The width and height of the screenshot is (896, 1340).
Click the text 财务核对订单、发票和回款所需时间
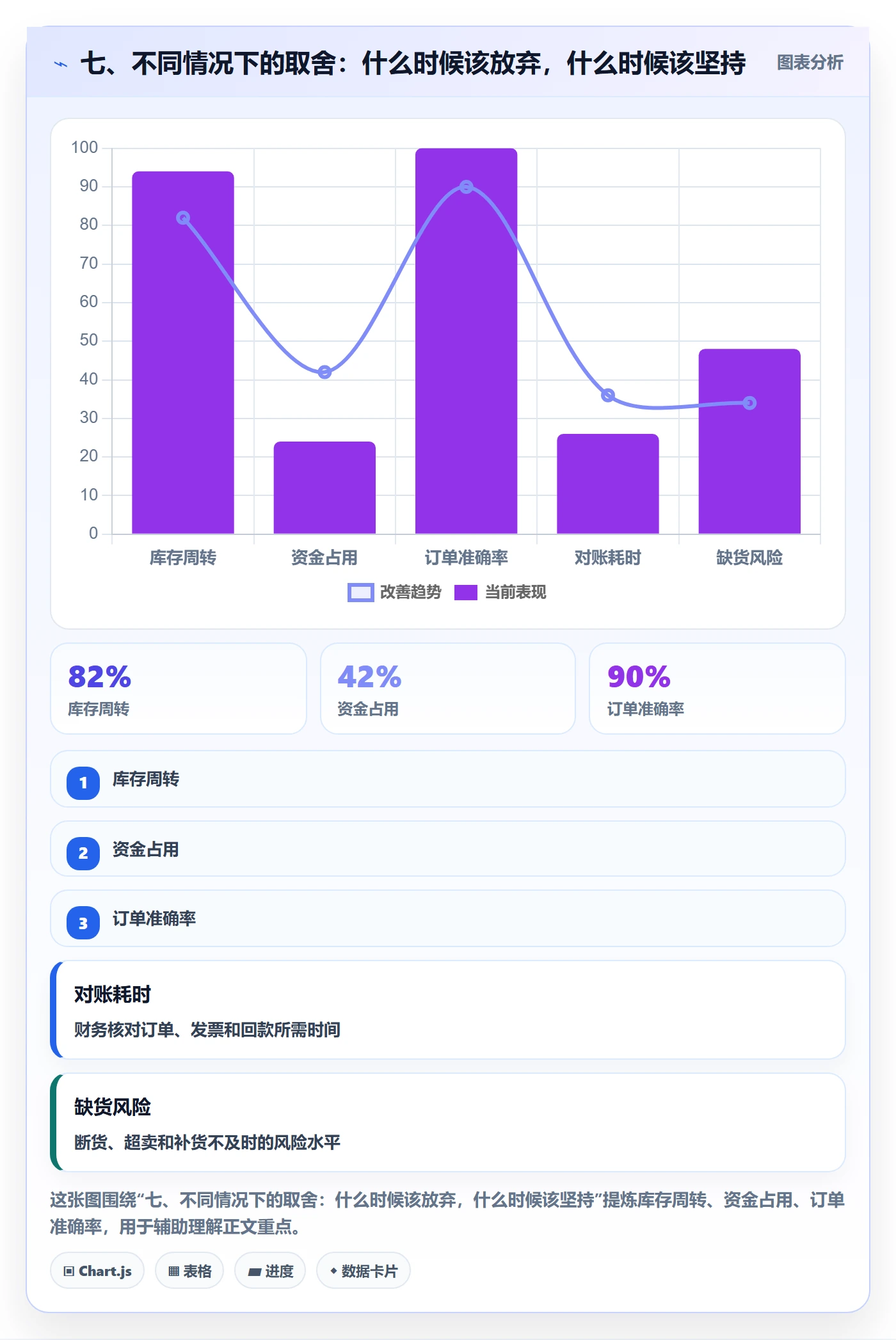(207, 1030)
